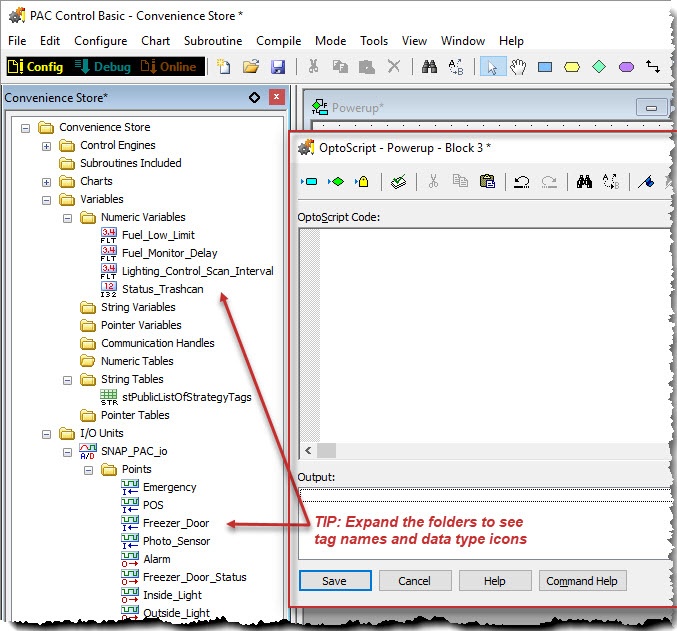This screenshot has height=631, width=677.
Task: Expand the Control Engines folder
Action: (x=46, y=146)
